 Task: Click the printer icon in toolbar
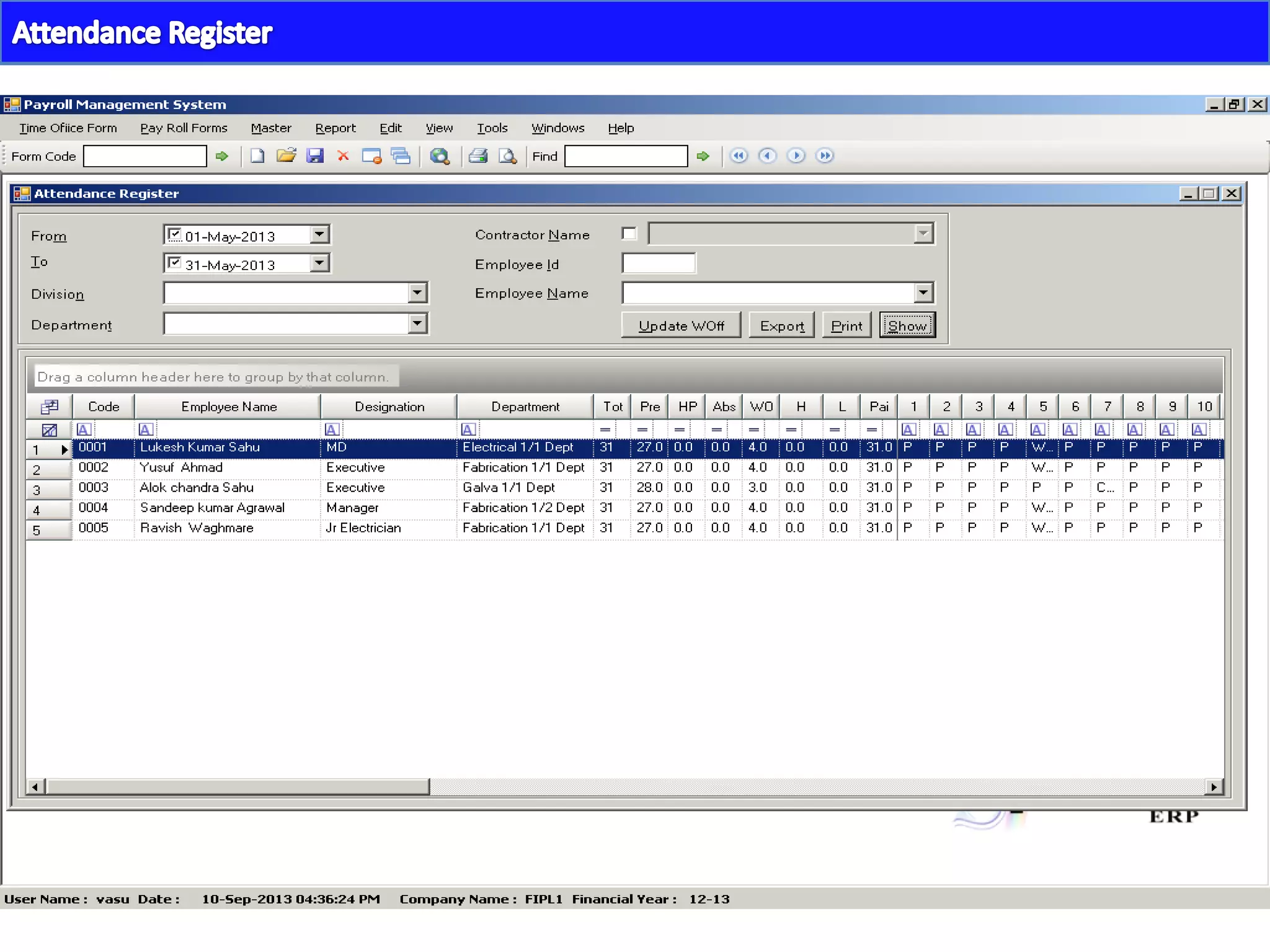coord(478,156)
